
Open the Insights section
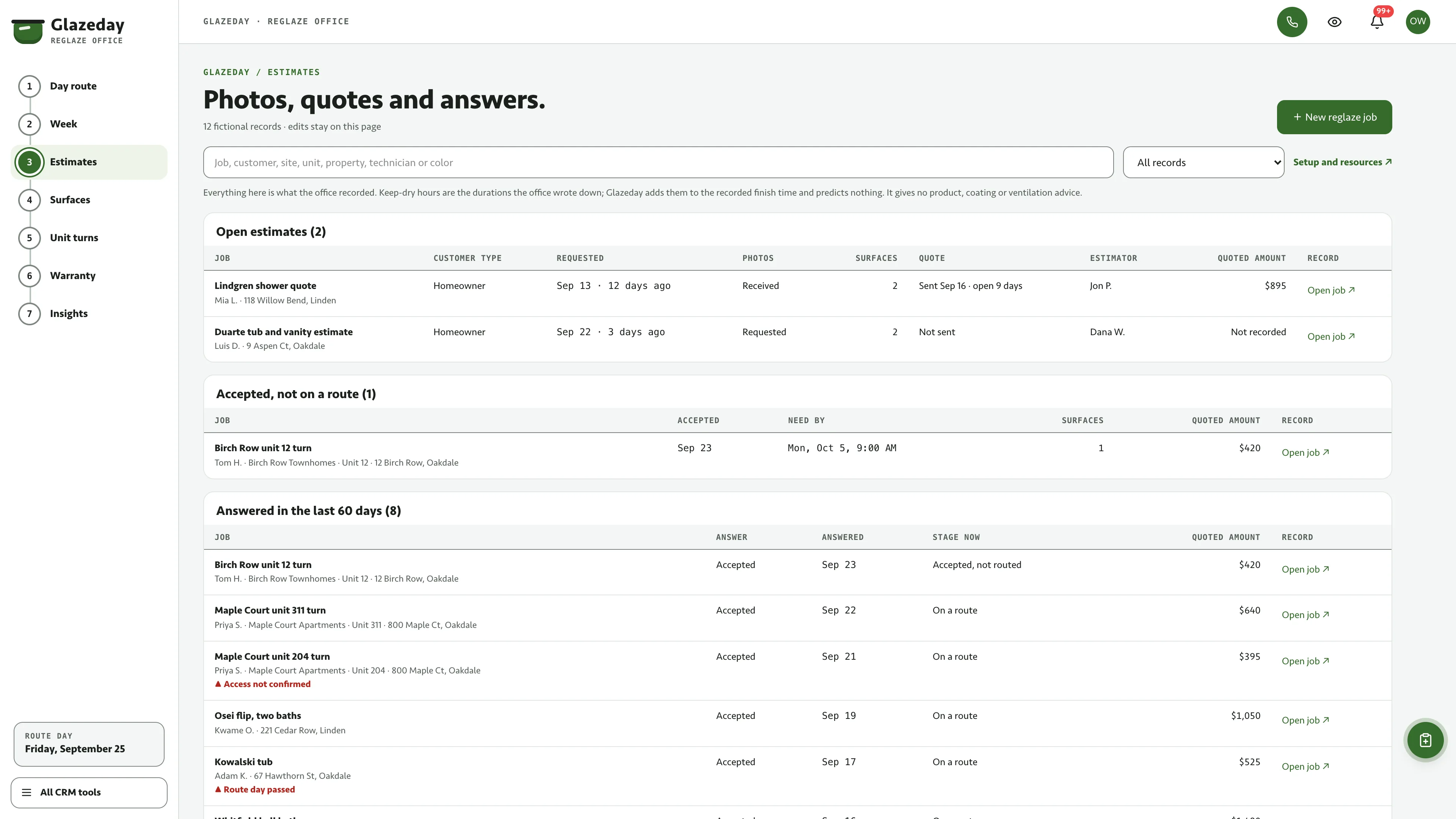point(89,313)
